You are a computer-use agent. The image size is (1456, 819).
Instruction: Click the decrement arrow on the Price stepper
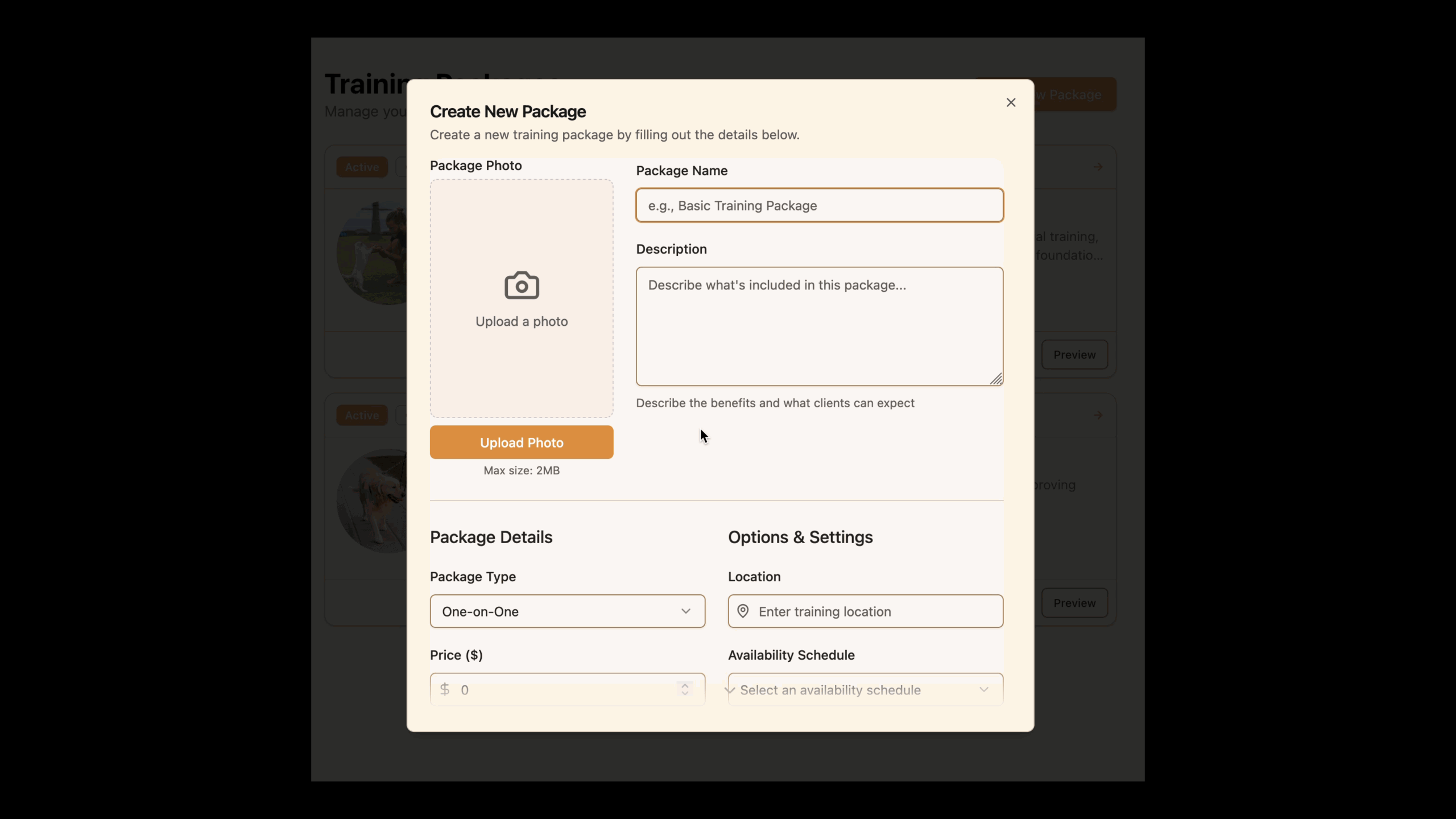[x=684, y=694]
